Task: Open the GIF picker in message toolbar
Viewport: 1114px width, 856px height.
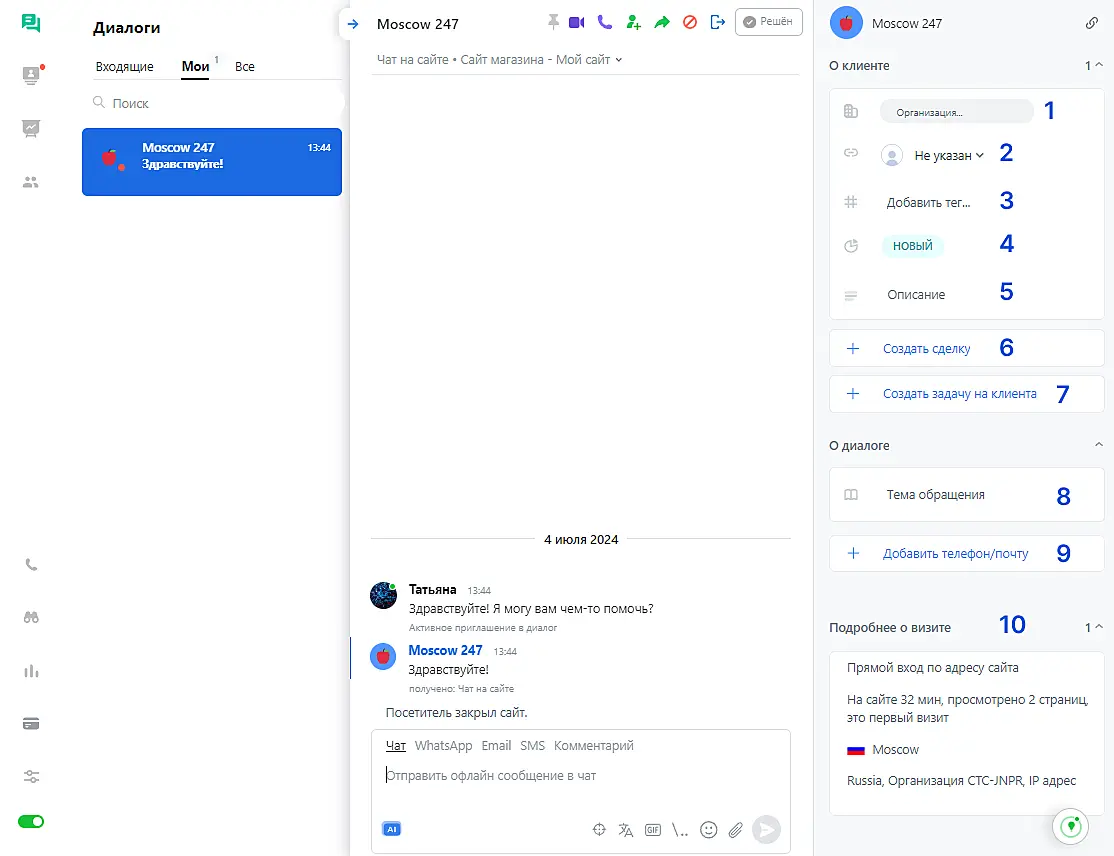Action: click(653, 829)
